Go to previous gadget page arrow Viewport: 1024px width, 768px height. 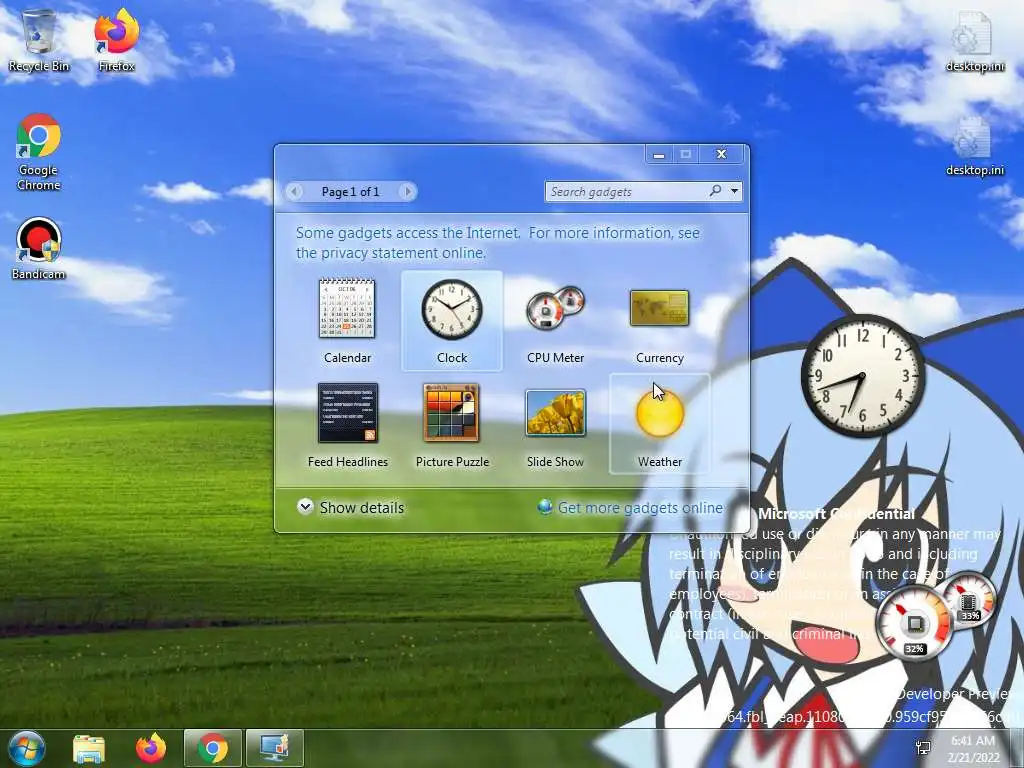point(295,191)
